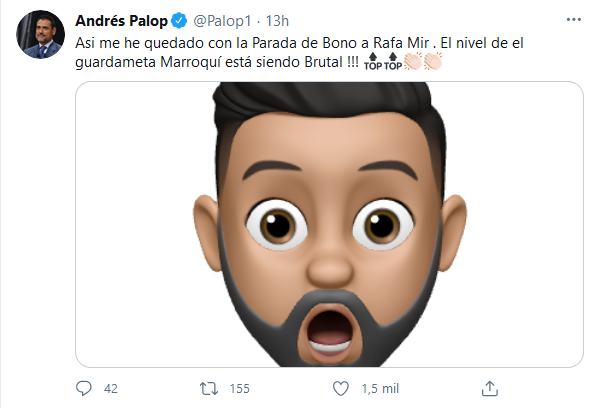Open the share upload icon

coord(490,389)
